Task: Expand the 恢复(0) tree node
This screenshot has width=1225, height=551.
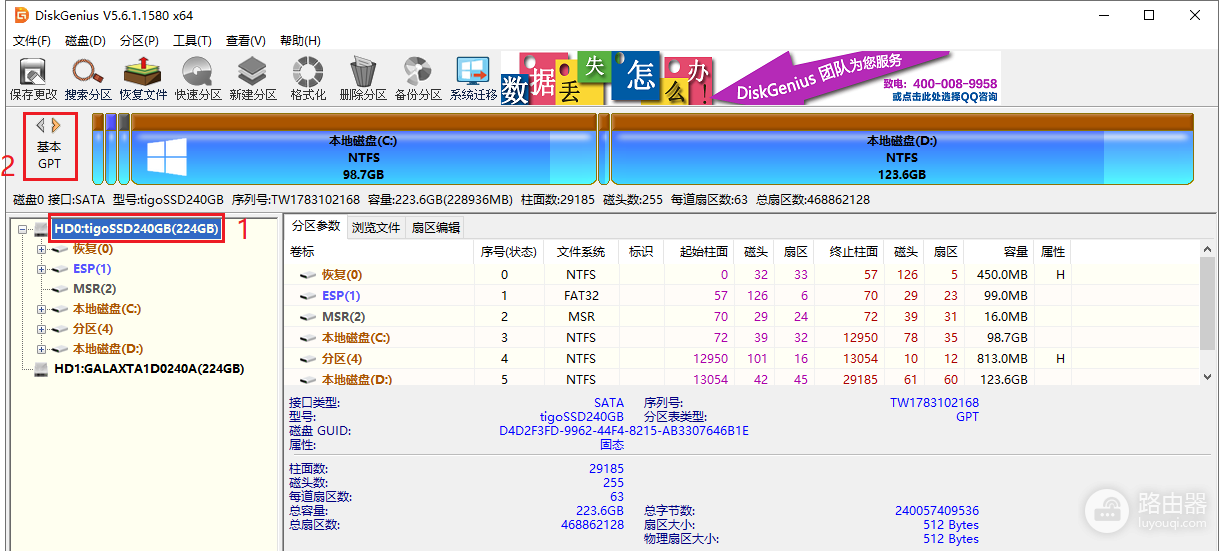Action: pos(42,249)
